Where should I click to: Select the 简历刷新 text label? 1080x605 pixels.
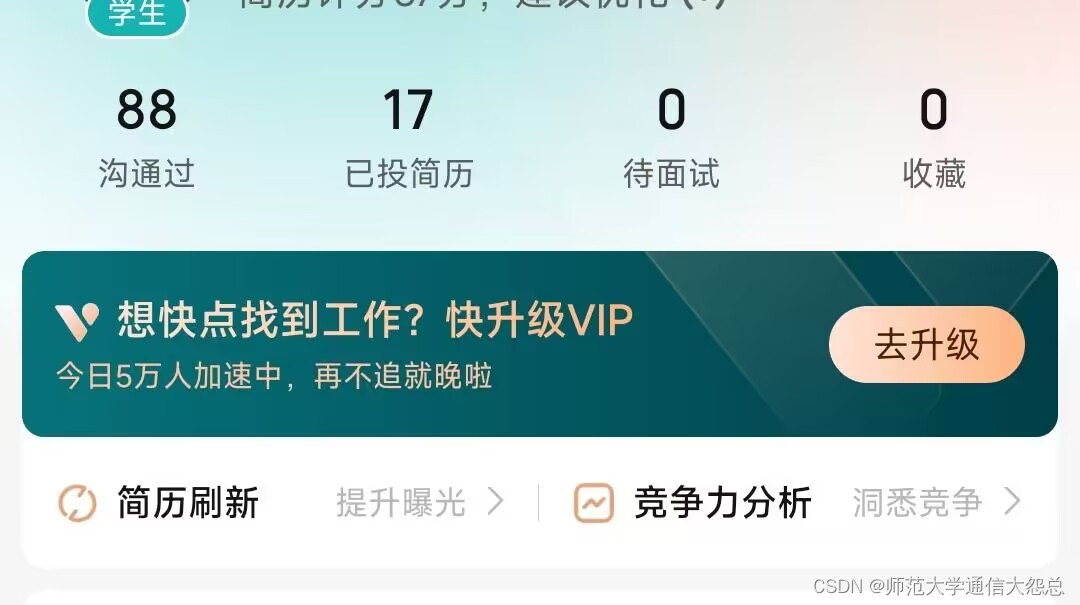click(x=188, y=503)
